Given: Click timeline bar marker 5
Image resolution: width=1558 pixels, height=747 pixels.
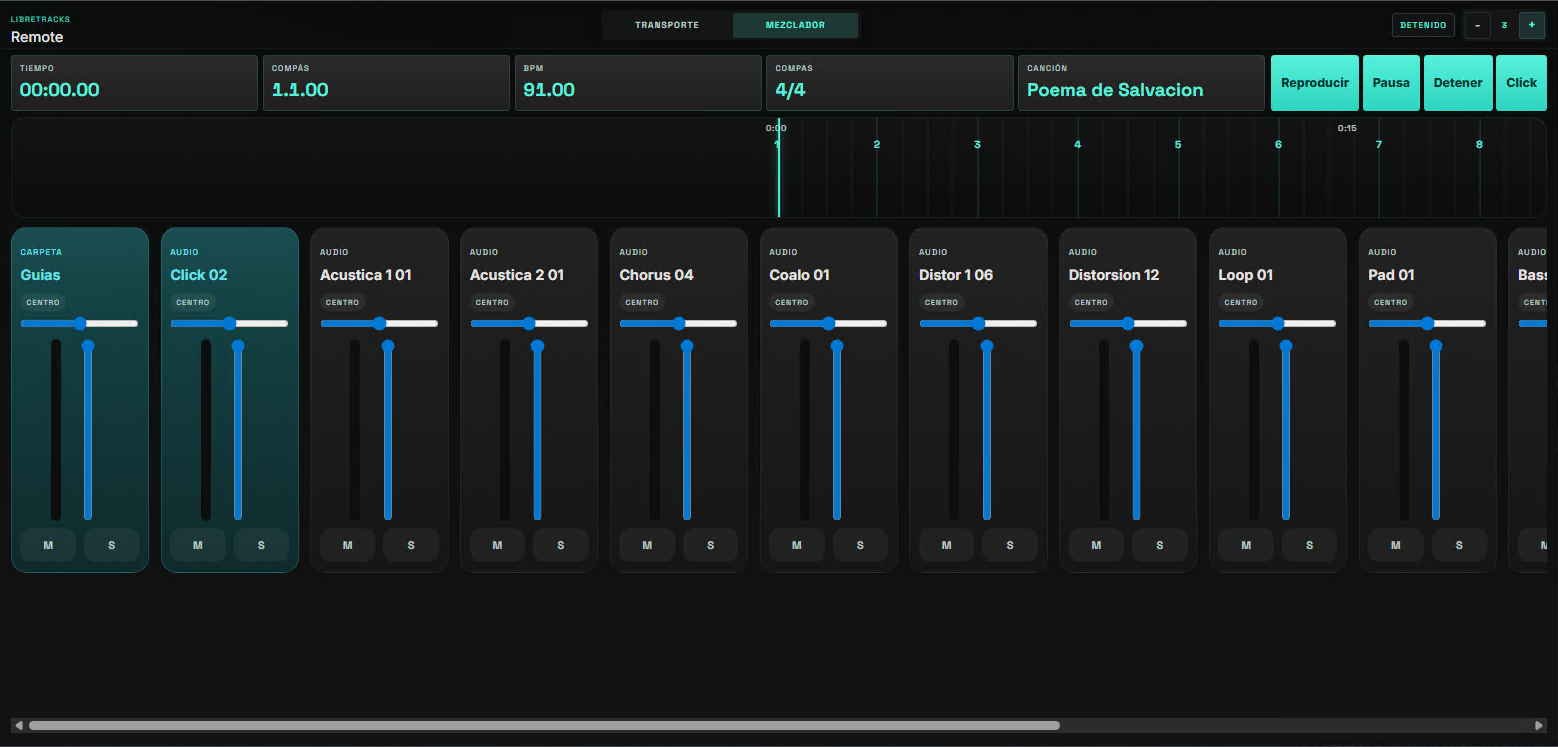Looking at the screenshot, I should [1178, 145].
